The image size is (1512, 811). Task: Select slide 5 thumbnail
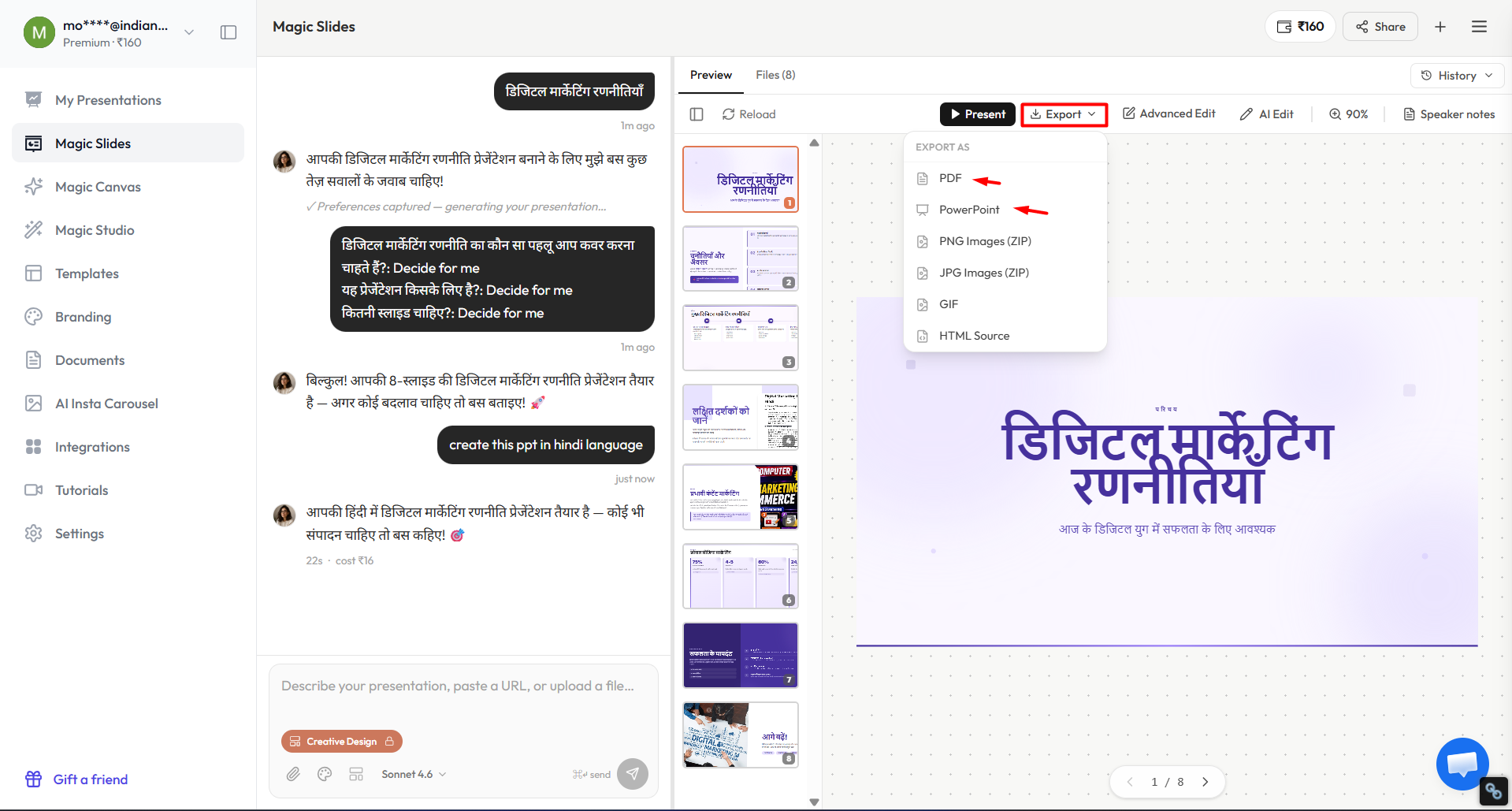pyautogui.click(x=741, y=497)
